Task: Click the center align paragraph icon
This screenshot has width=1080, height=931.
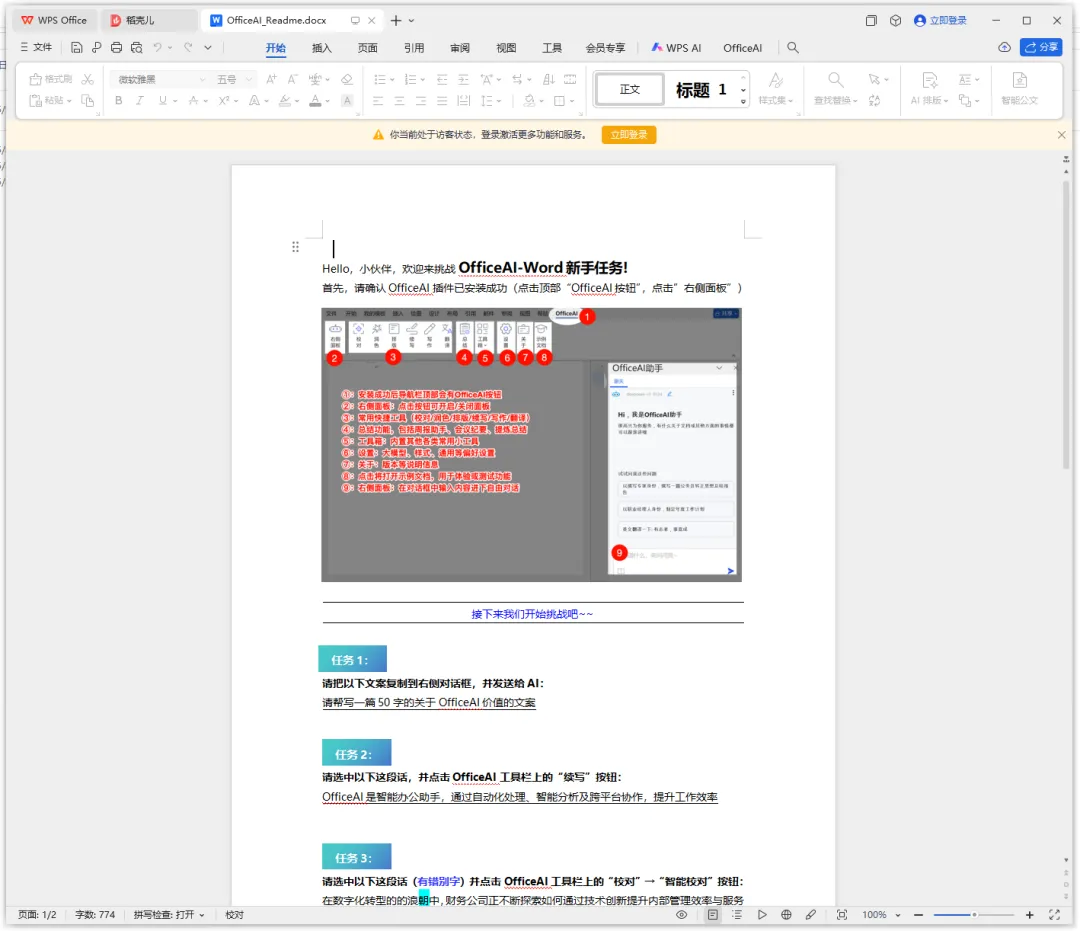Action: (399, 101)
